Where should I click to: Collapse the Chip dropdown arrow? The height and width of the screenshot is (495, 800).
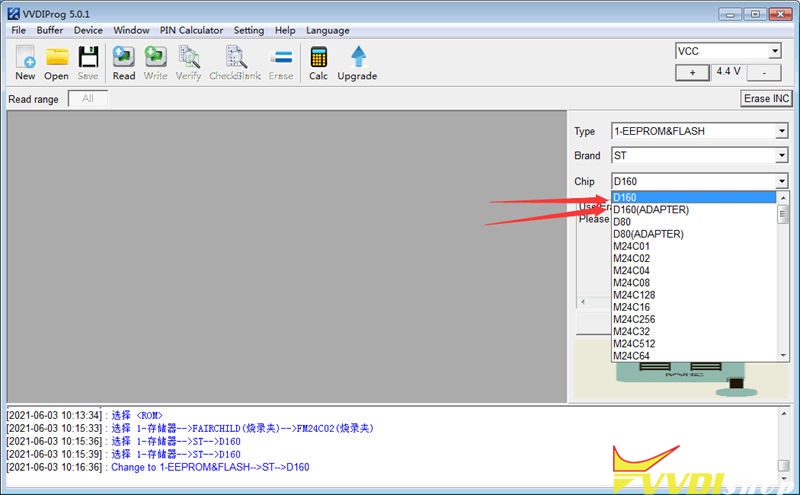point(782,181)
